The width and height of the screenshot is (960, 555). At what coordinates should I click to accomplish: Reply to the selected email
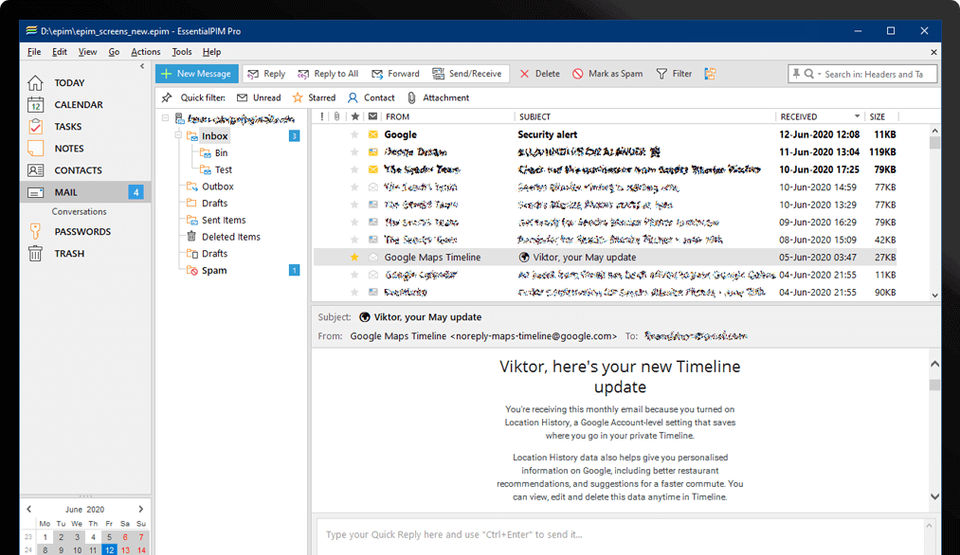point(266,74)
